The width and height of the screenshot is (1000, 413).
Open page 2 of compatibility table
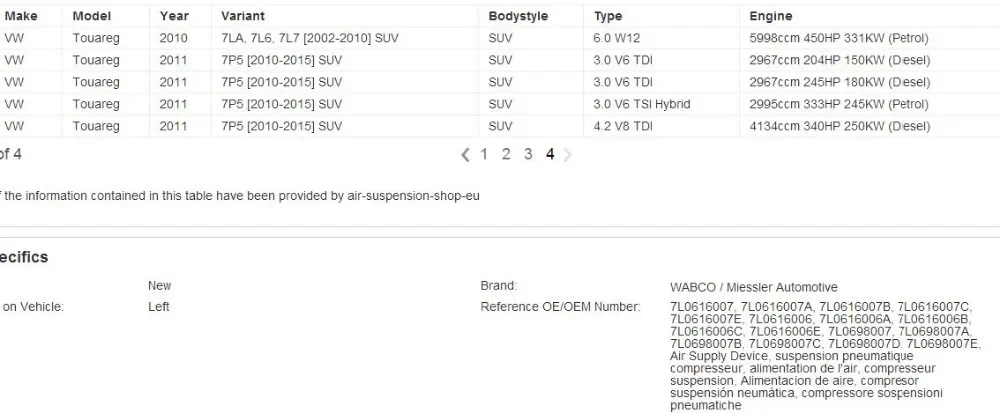506,154
